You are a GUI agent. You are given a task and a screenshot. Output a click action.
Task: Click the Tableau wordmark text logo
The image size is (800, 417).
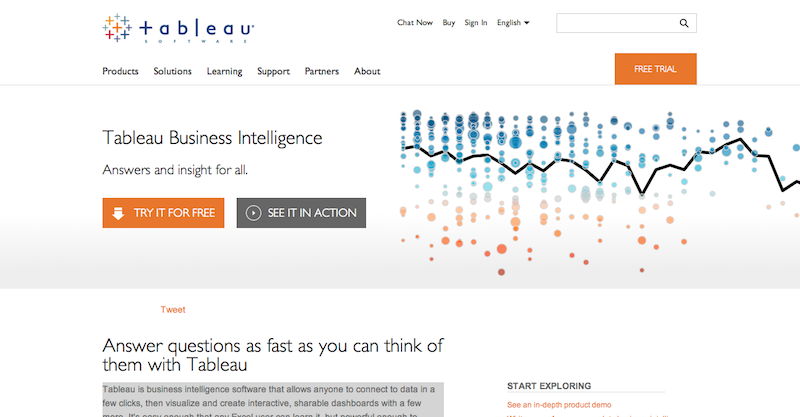tap(196, 29)
